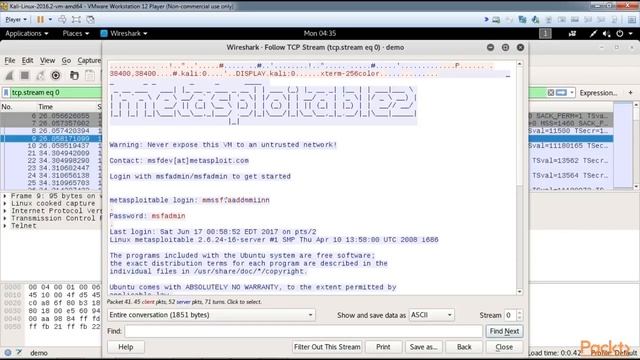Click workspace indicator 1
This screenshot has height=360, width=640.
click(545, 33)
